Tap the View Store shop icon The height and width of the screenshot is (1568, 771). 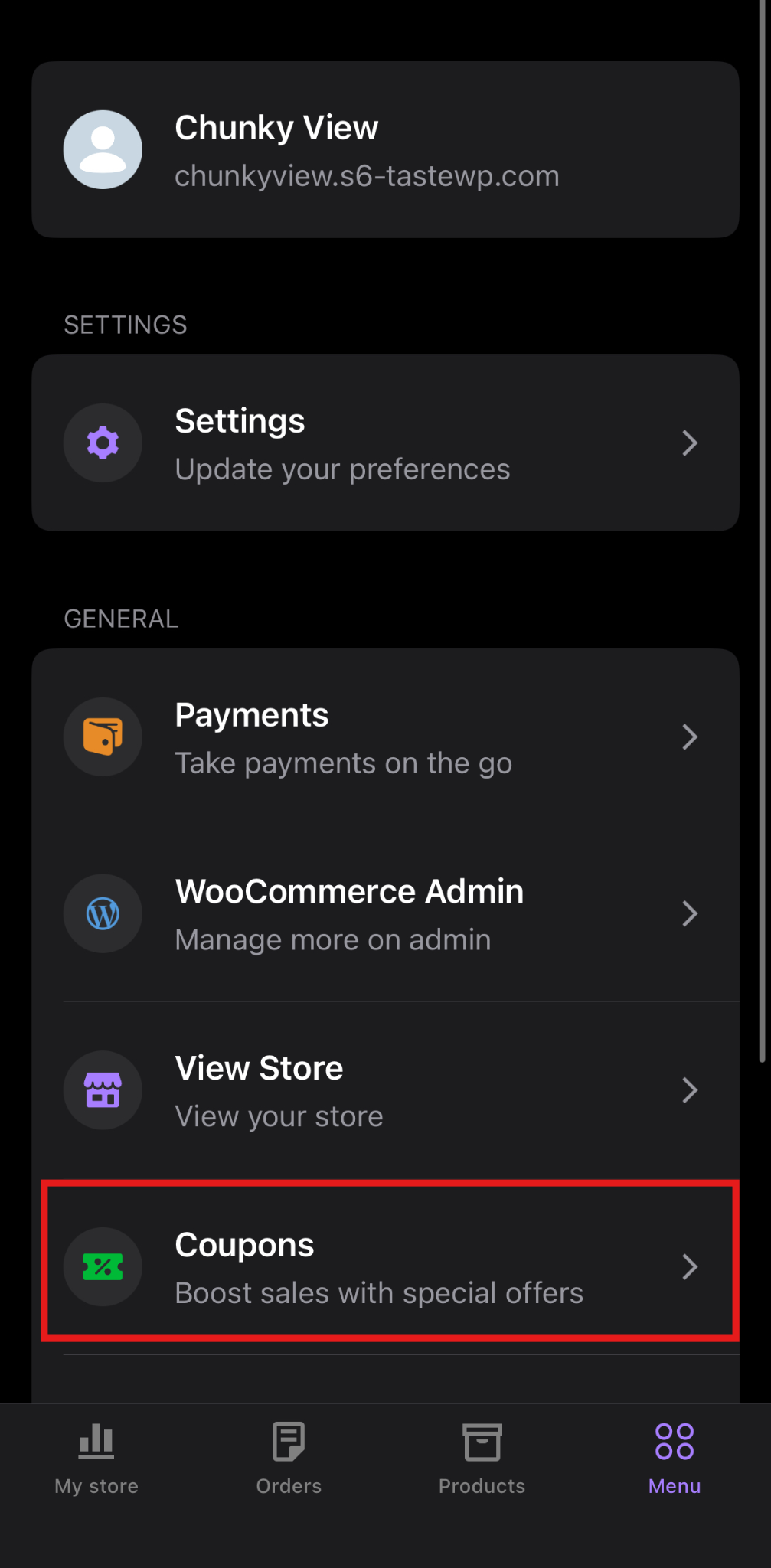click(x=103, y=1090)
